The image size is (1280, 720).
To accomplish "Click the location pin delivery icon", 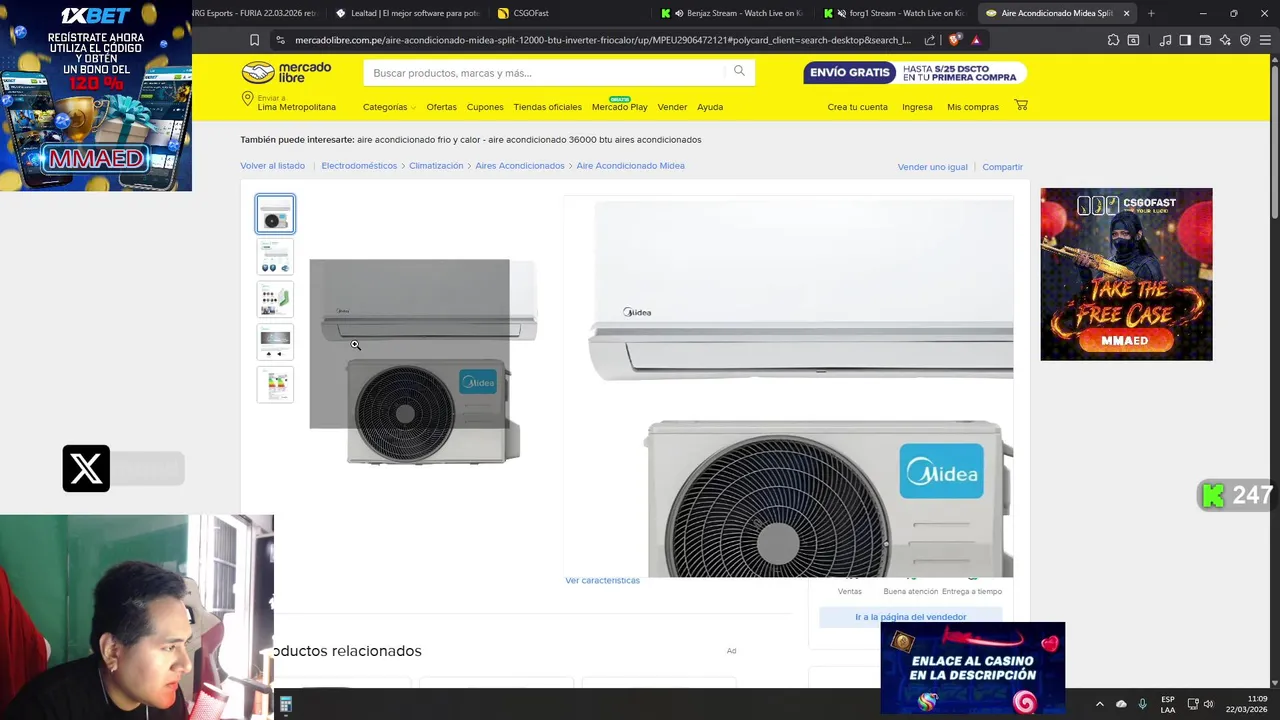I will coord(247,99).
